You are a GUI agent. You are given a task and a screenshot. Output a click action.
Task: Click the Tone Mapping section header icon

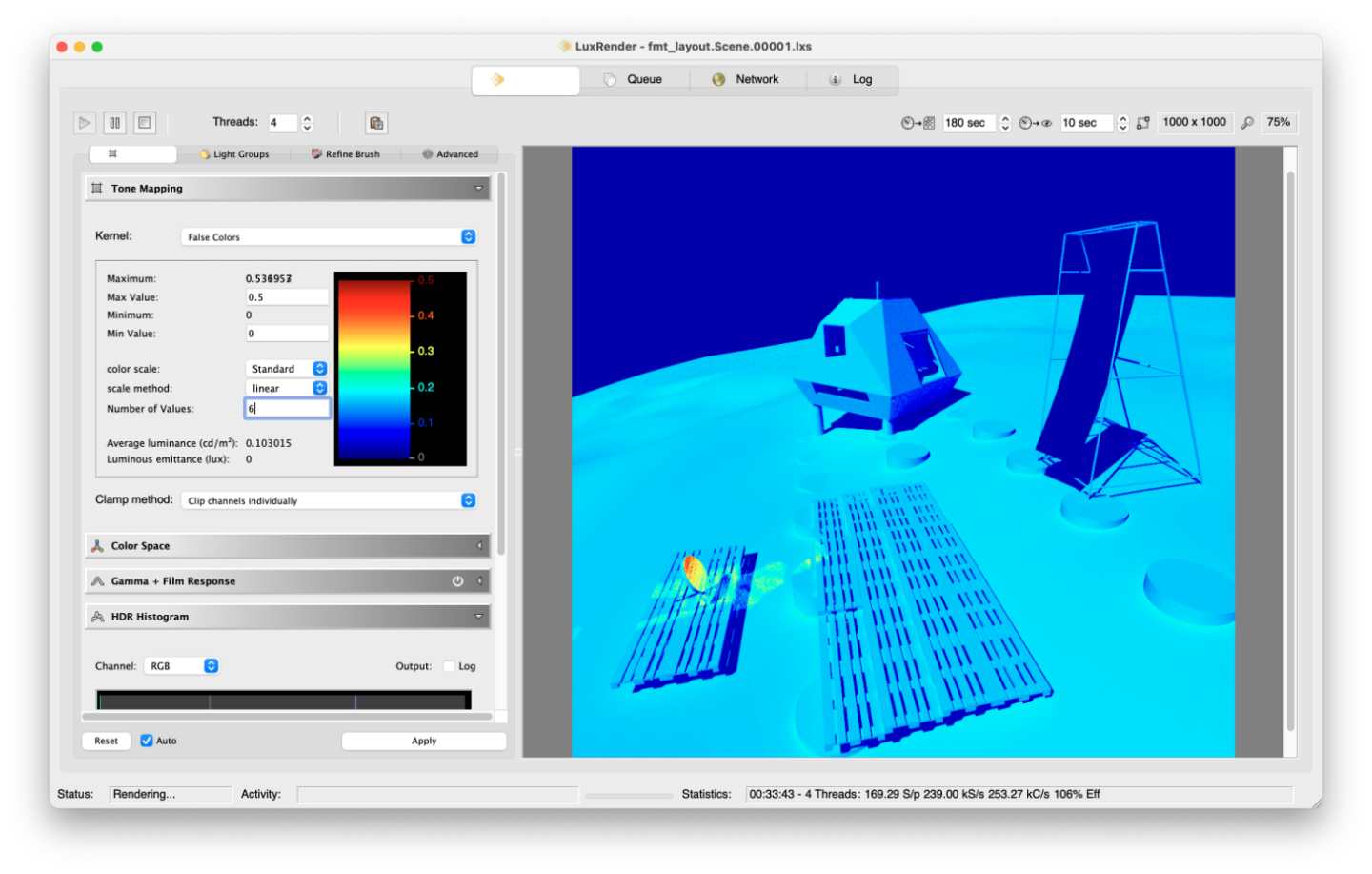pos(97,189)
